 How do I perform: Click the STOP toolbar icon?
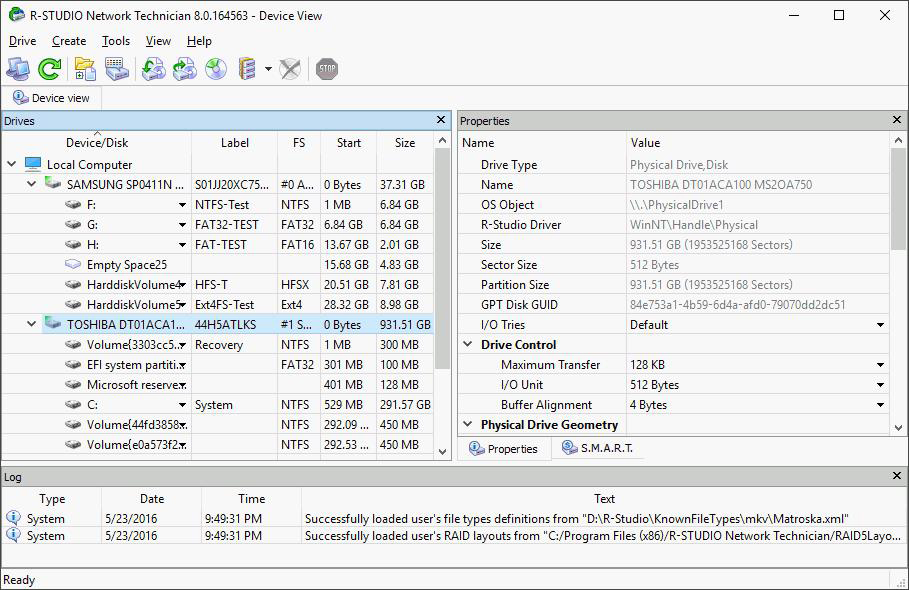click(327, 69)
